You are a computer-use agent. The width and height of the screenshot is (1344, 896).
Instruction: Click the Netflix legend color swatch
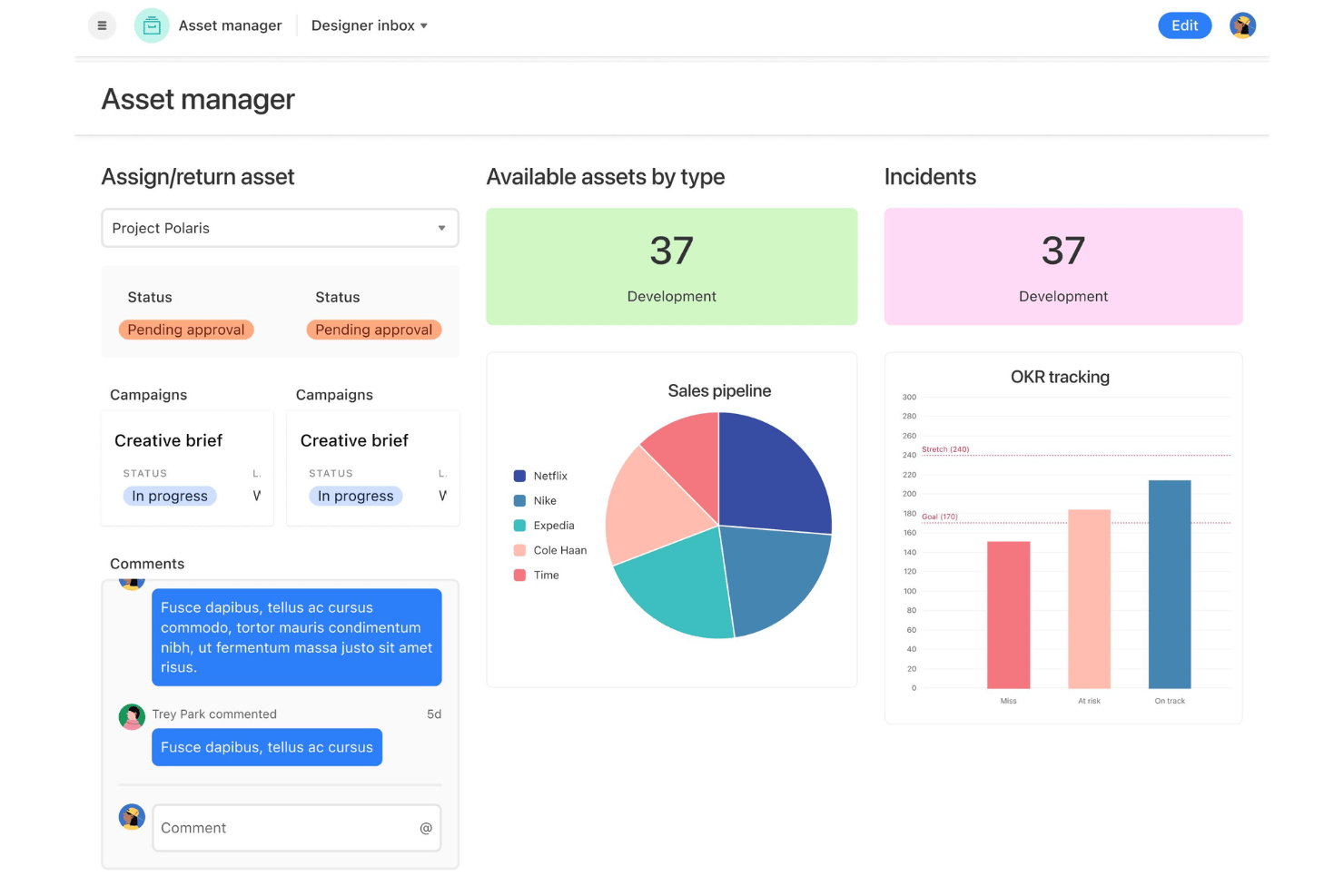click(x=519, y=476)
